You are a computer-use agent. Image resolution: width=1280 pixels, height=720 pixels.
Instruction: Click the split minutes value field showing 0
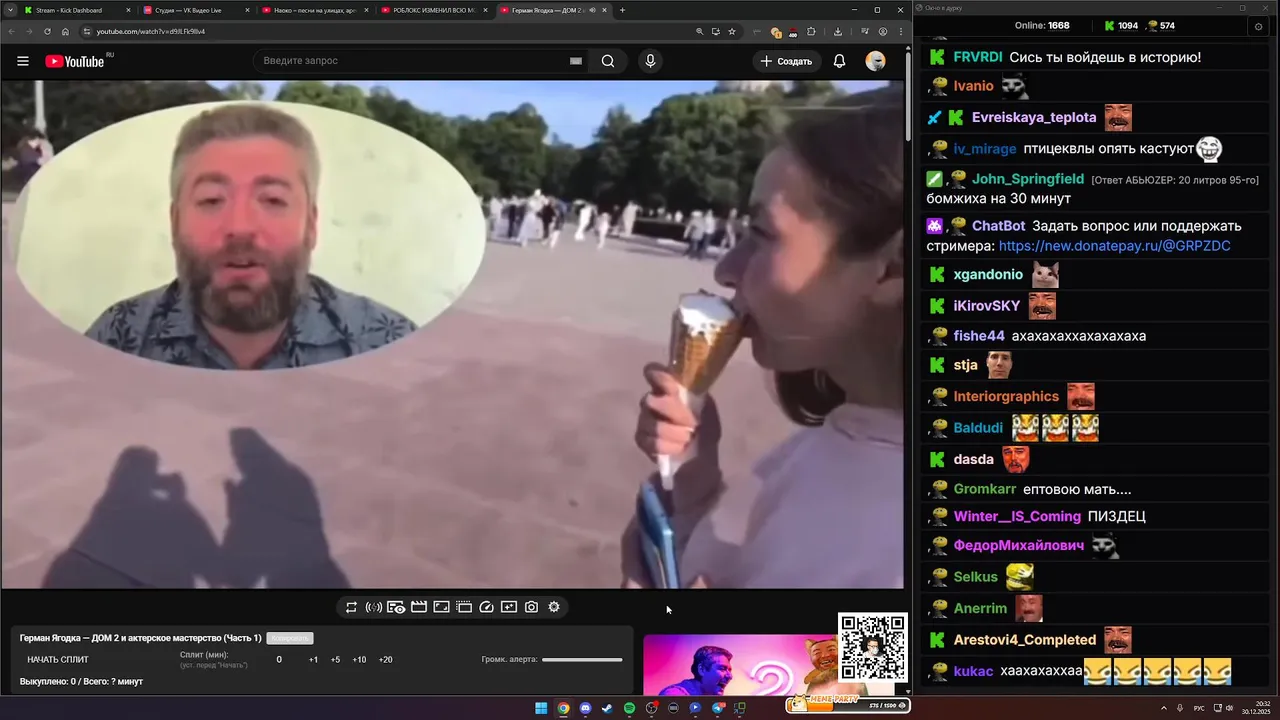click(x=279, y=660)
